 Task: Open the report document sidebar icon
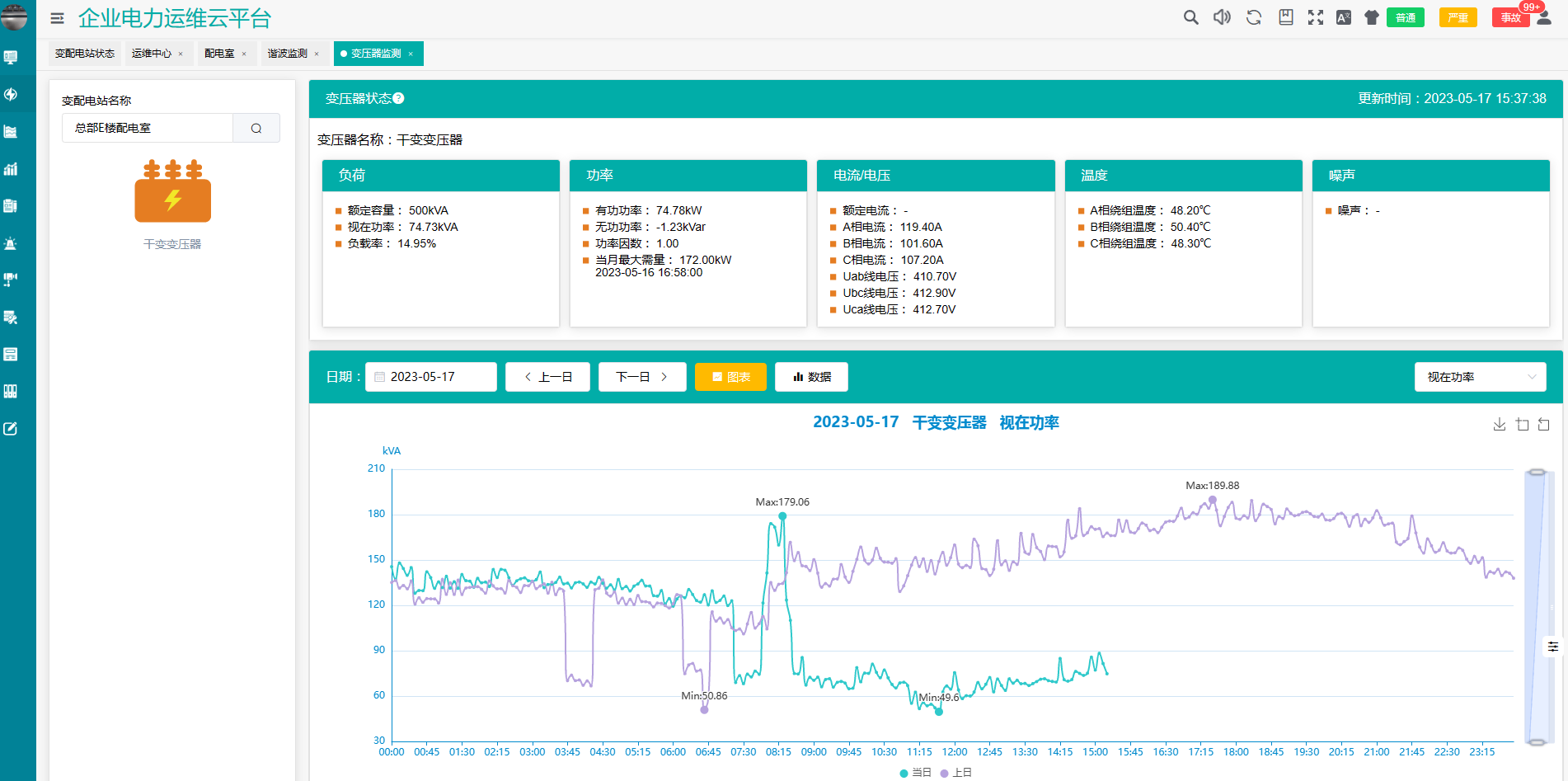point(11,206)
